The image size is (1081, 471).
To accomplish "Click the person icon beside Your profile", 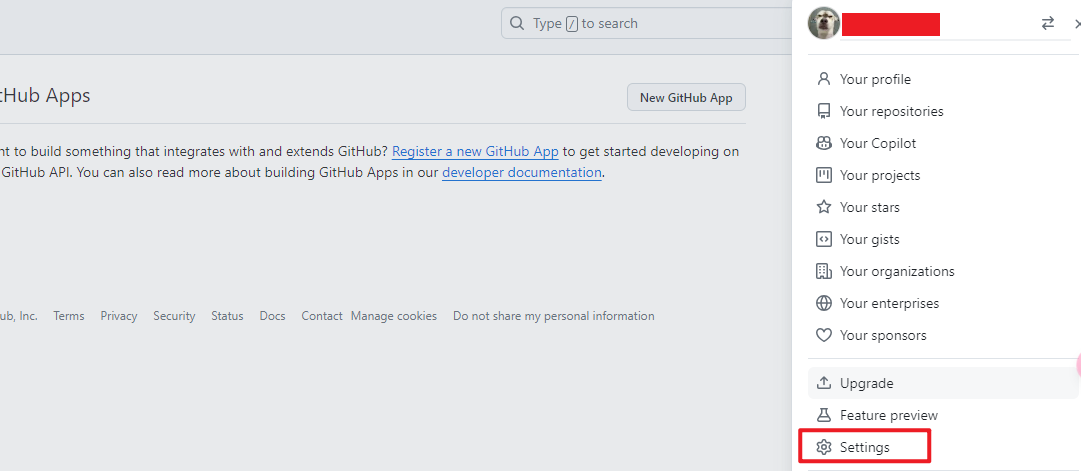I will pos(824,79).
